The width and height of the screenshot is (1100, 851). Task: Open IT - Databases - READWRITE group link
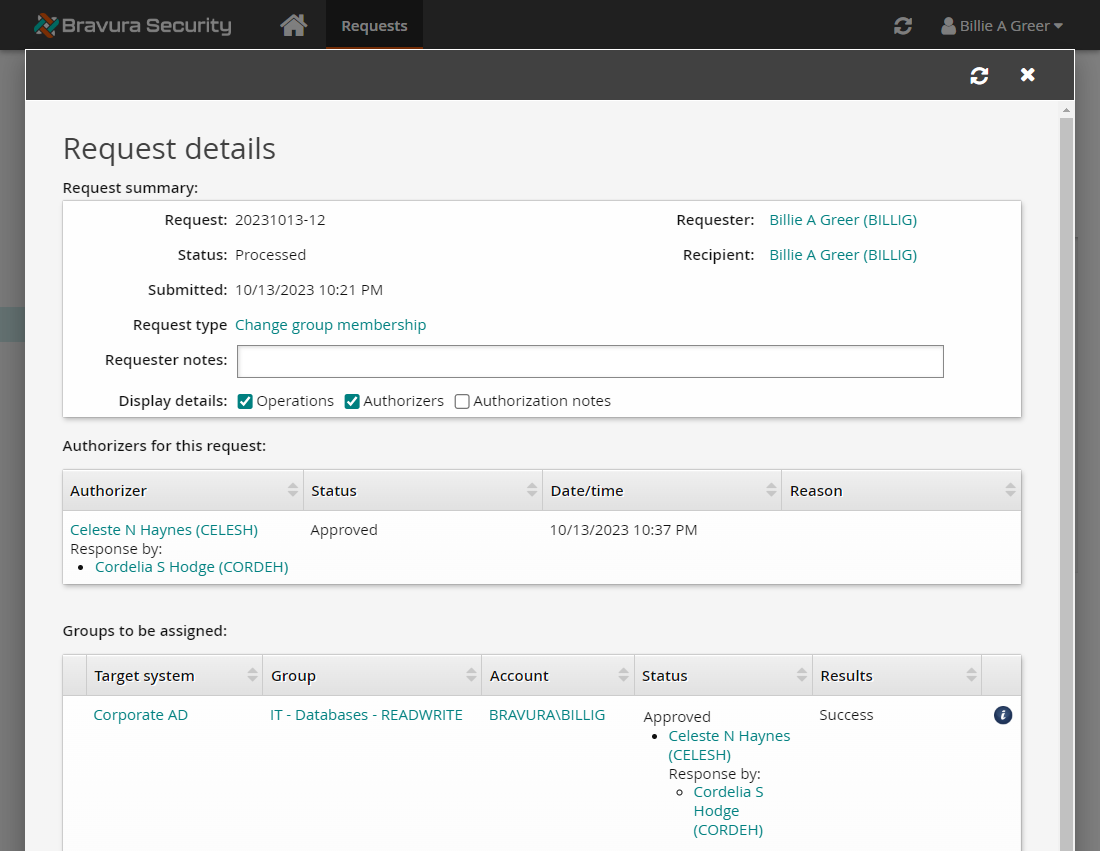(x=366, y=715)
